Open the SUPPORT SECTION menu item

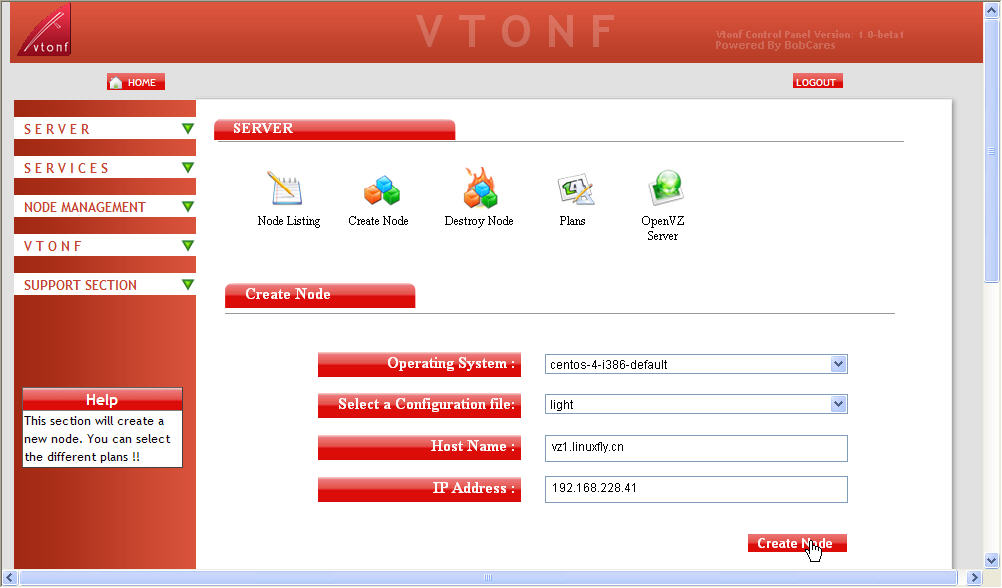pos(81,285)
